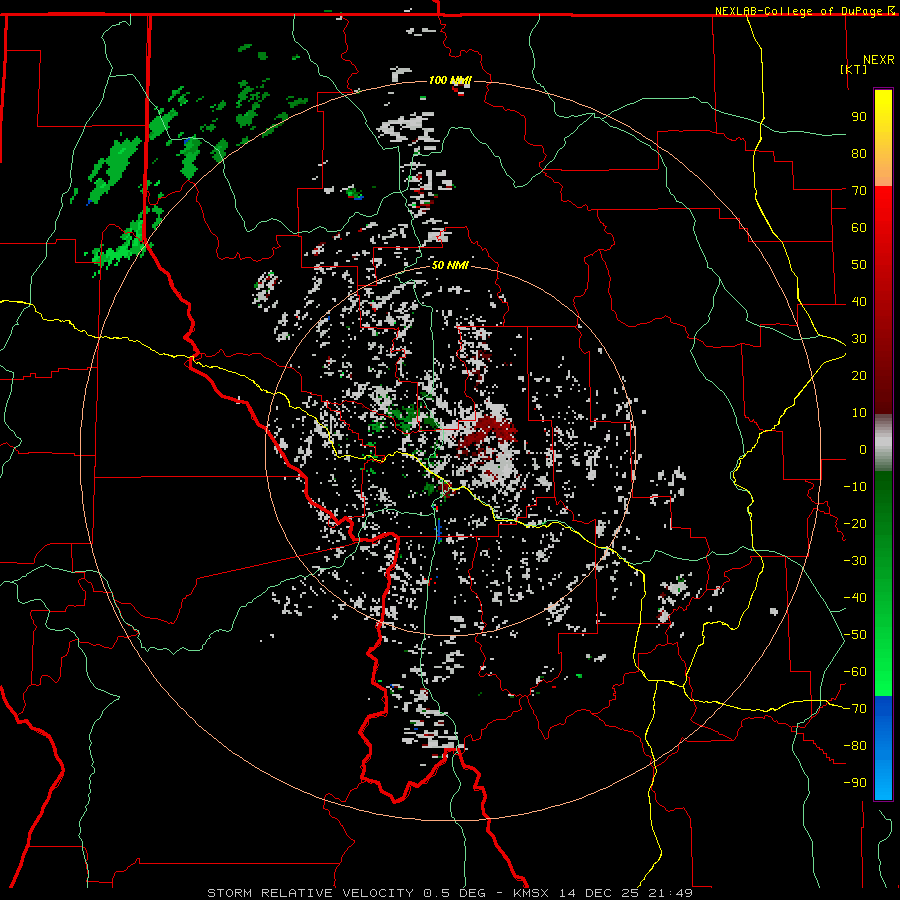This screenshot has width=900, height=900.
Task: Click the -70 value on the velocity scale
Action: (855, 709)
